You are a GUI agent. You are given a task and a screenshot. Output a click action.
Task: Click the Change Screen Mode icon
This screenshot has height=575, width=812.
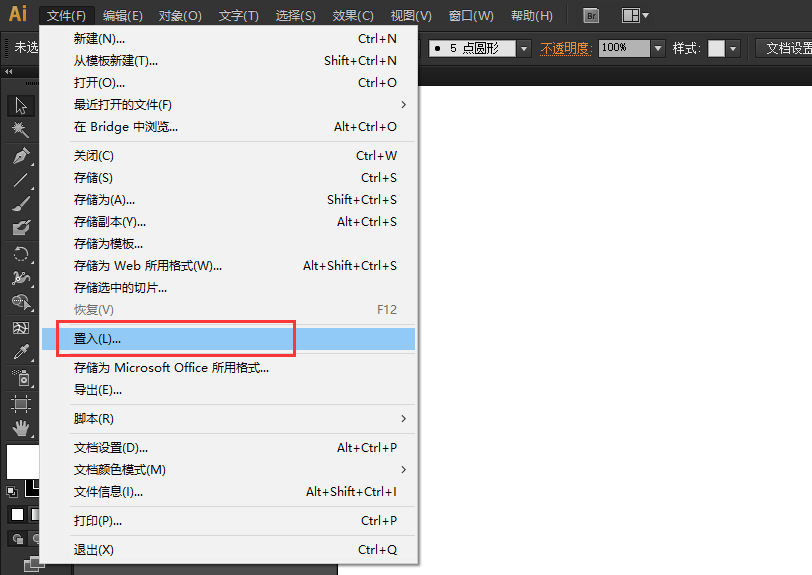pyautogui.click(x=33, y=564)
